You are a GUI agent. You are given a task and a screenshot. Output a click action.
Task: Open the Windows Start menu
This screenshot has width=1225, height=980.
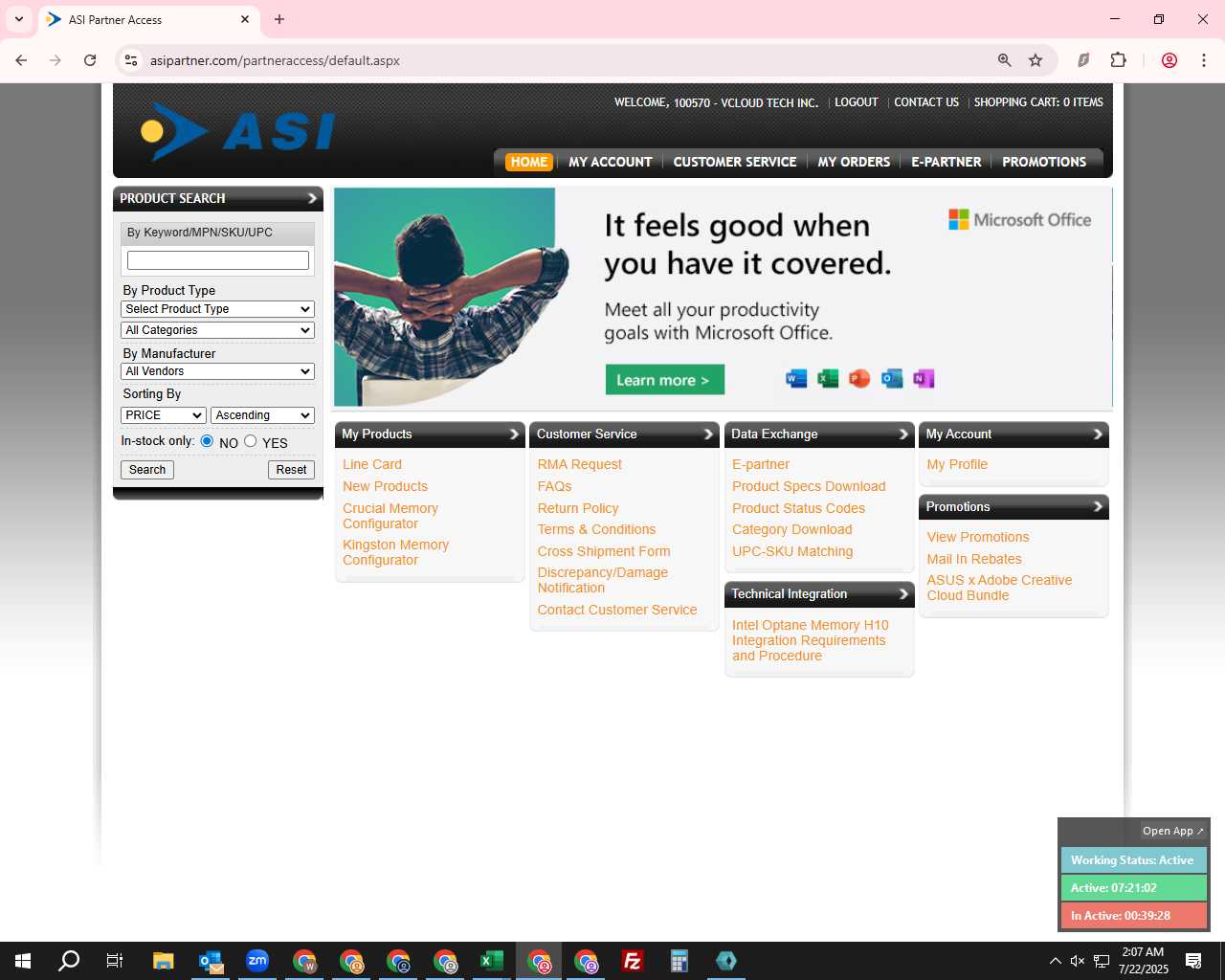pyautogui.click(x=23, y=961)
